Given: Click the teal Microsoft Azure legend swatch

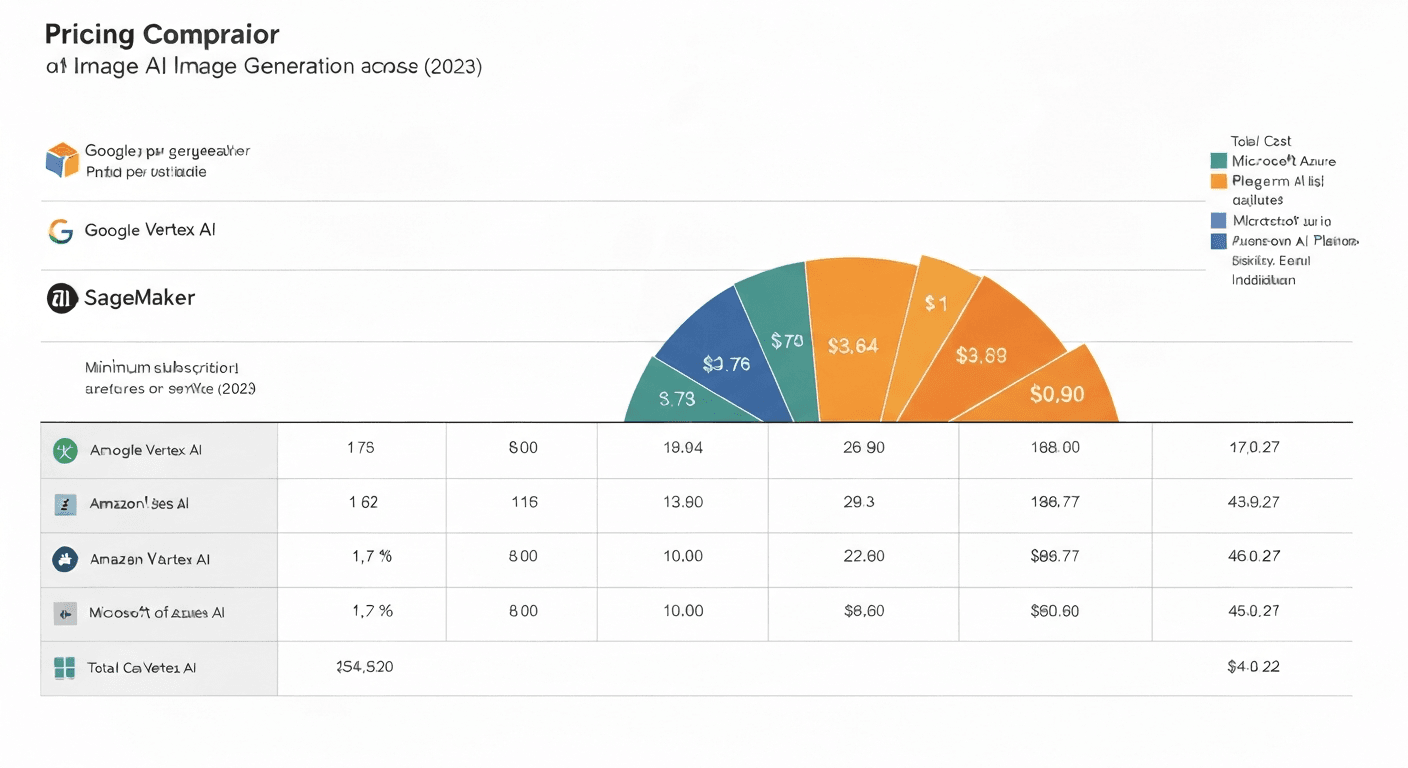Looking at the screenshot, I should pyautogui.click(x=1218, y=161).
